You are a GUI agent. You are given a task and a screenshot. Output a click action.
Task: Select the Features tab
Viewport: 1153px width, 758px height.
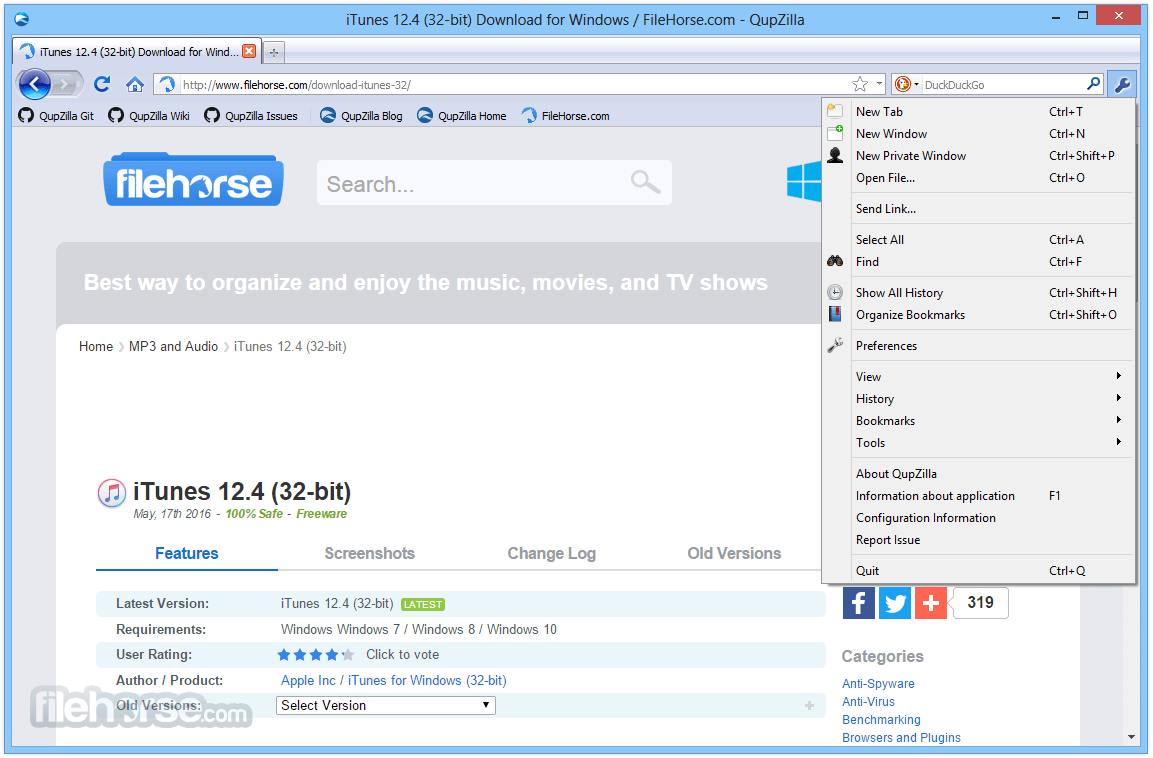187,554
